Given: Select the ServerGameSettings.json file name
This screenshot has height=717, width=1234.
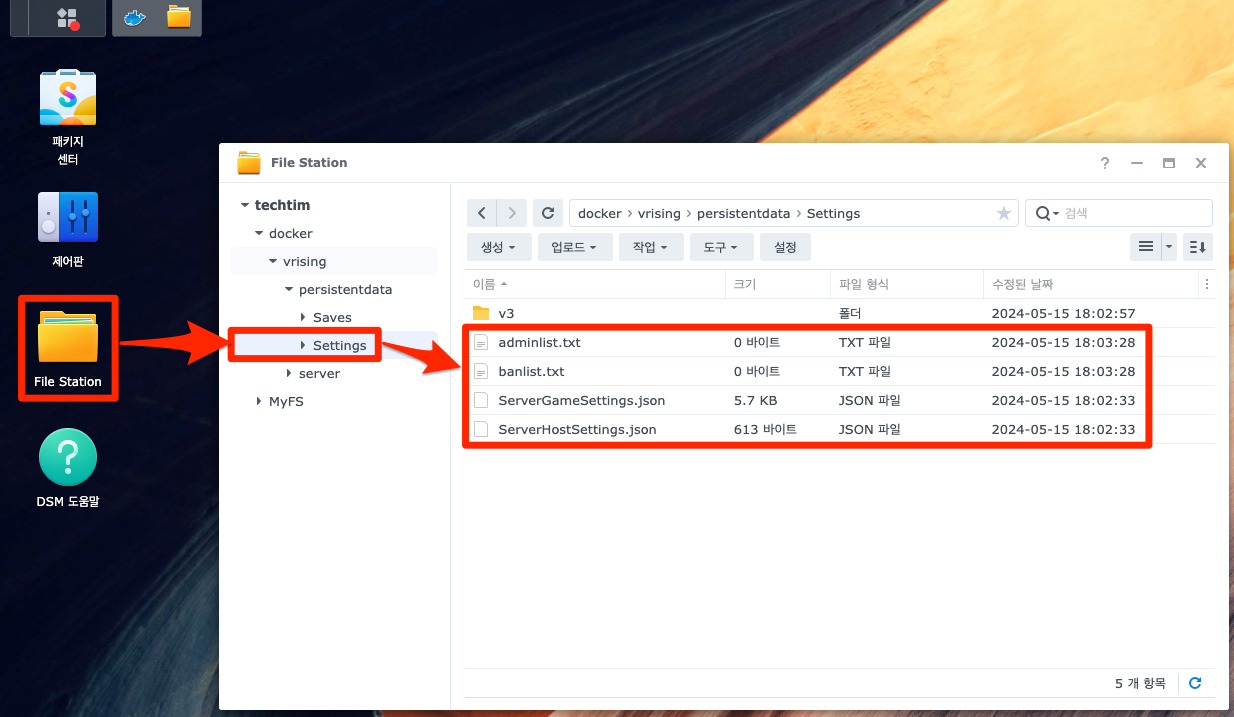Looking at the screenshot, I should [x=582, y=400].
